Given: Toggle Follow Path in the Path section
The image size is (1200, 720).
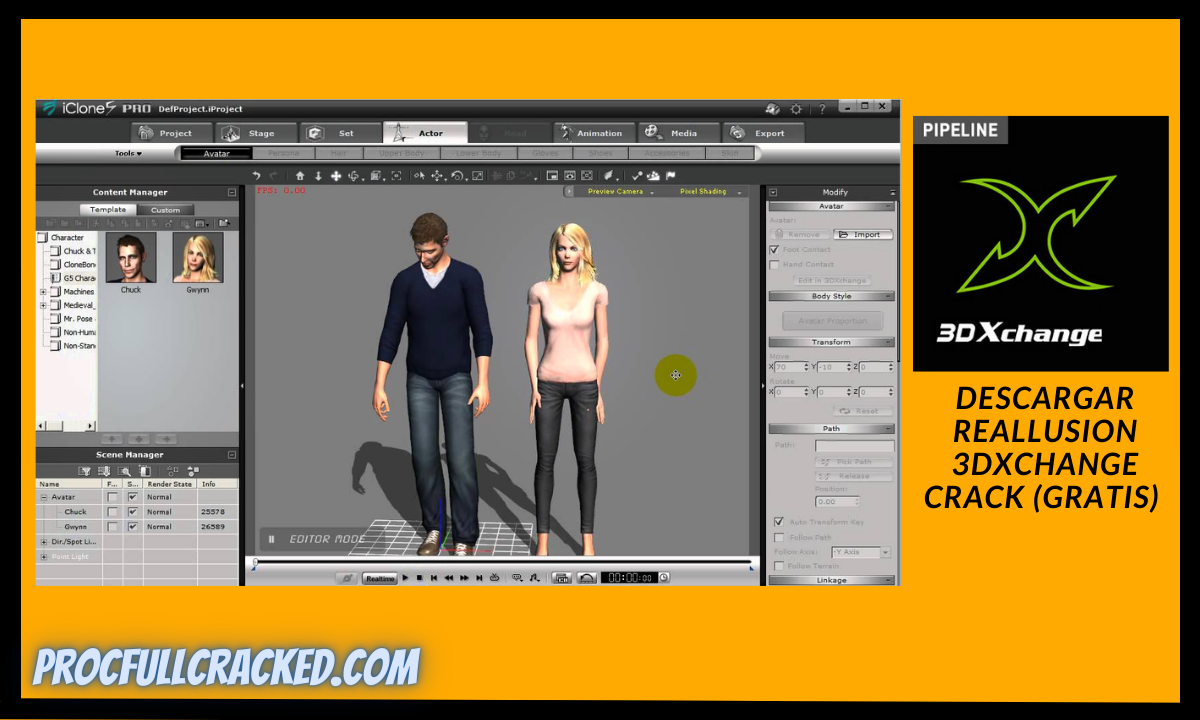Looking at the screenshot, I should [779, 537].
